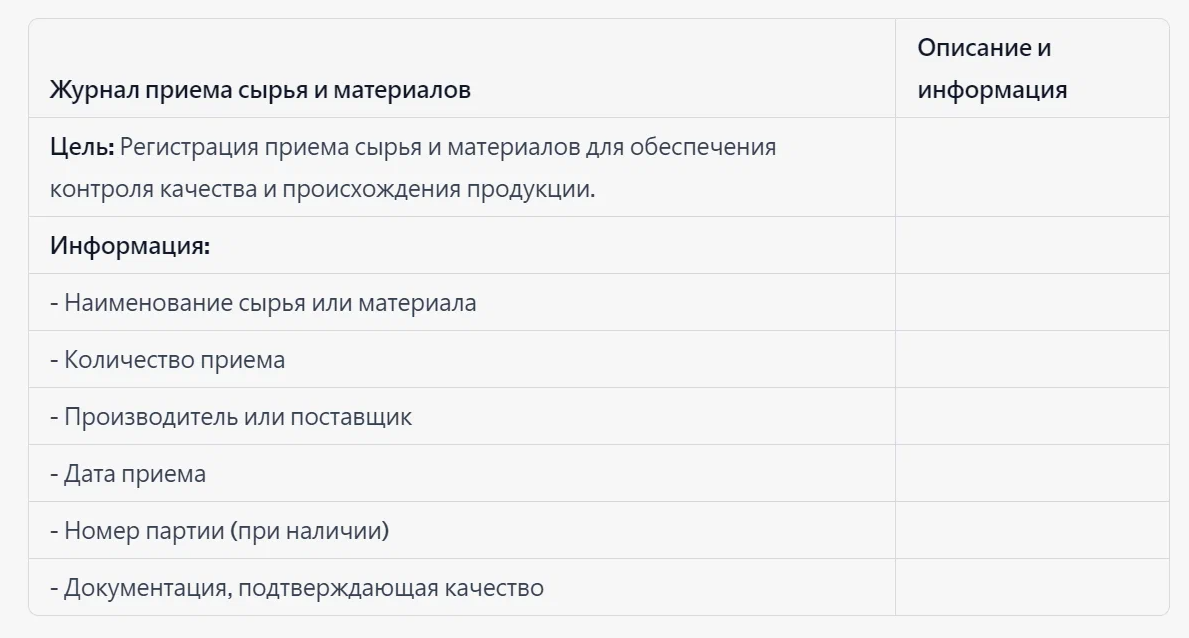Click empty description cell beside 'Документация, подтверждающая качество'

click(x=1031, y=588)
